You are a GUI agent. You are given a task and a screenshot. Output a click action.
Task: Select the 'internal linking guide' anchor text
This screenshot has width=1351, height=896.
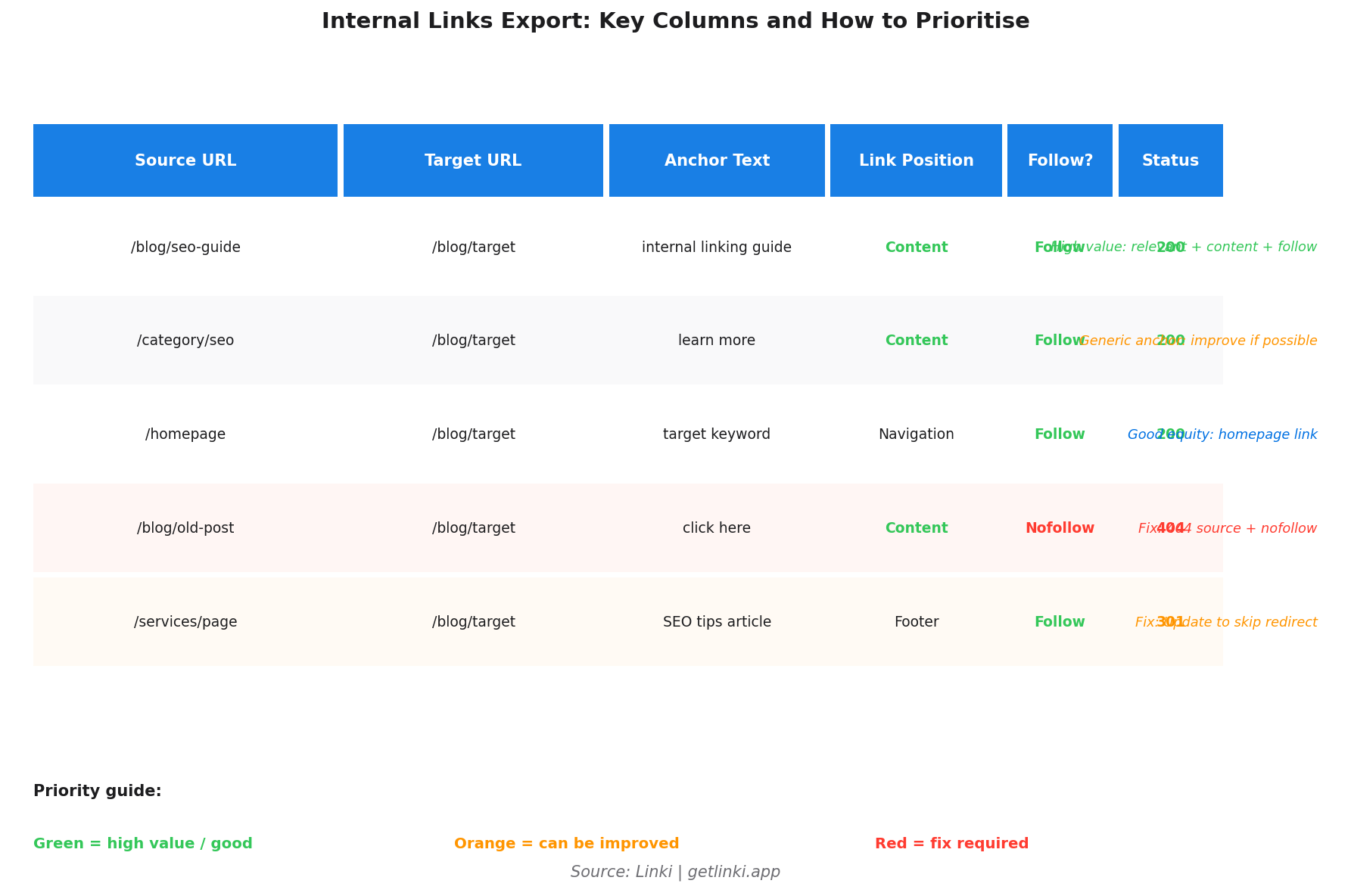tap(717, 247)
